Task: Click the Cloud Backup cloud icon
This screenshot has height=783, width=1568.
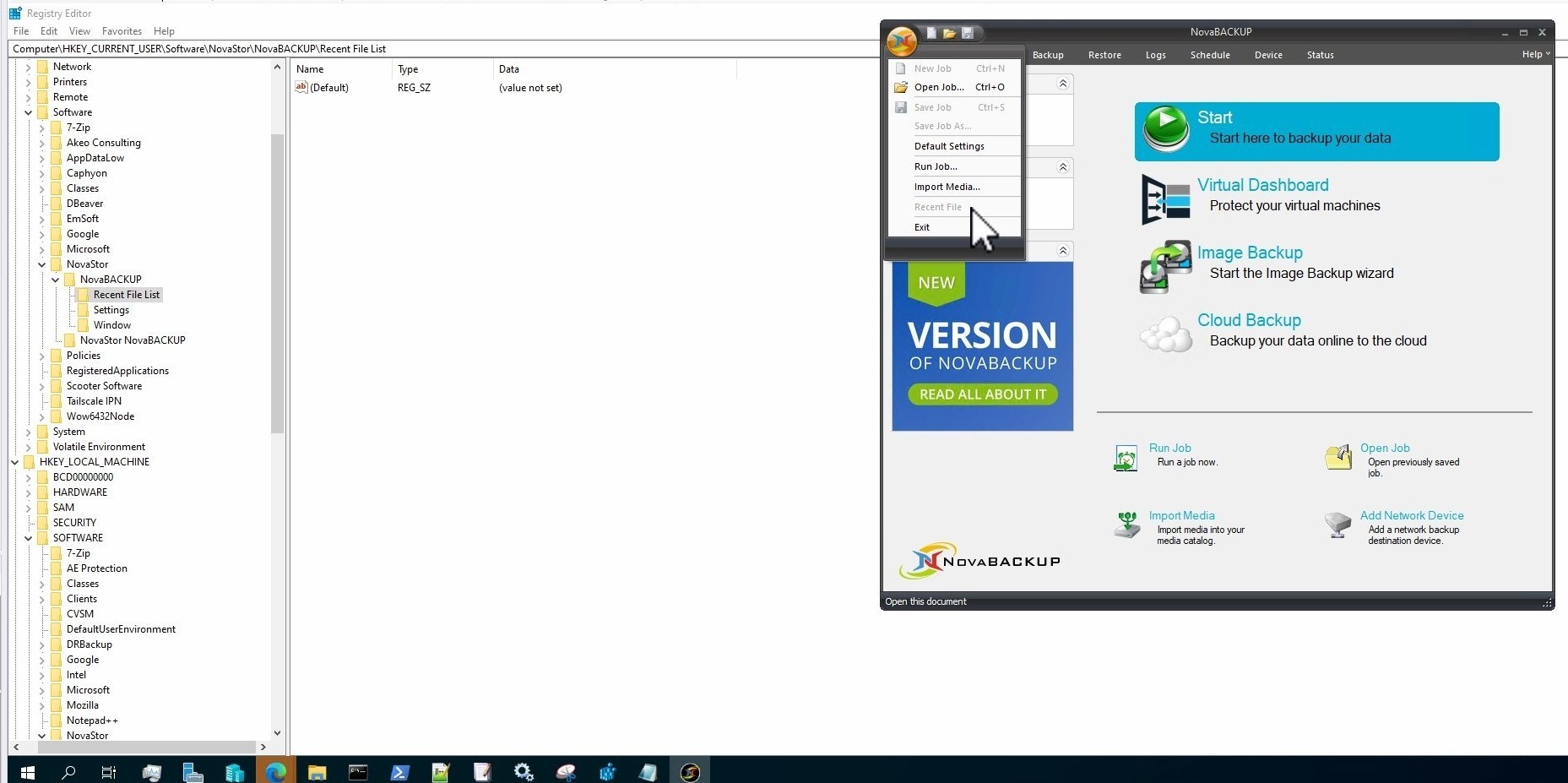Action: click(x=1166, y=334)
